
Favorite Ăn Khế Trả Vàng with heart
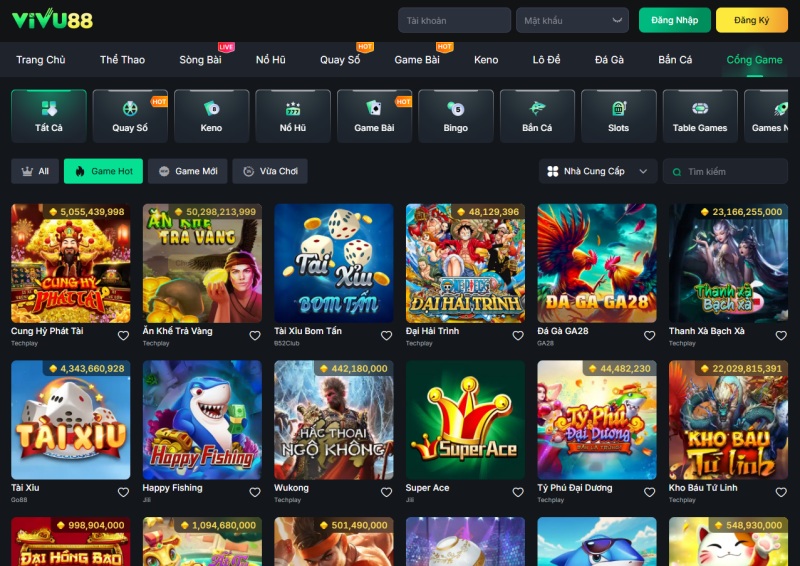click(x=255, y=335)
